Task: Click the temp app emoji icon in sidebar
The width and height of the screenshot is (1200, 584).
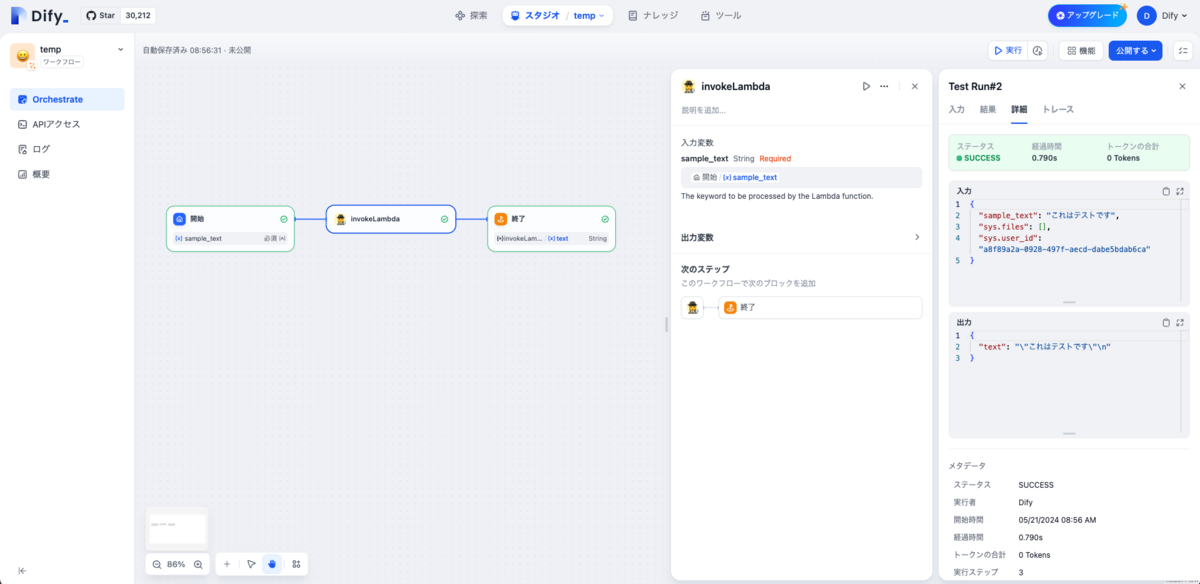Action: click(22, 56)
